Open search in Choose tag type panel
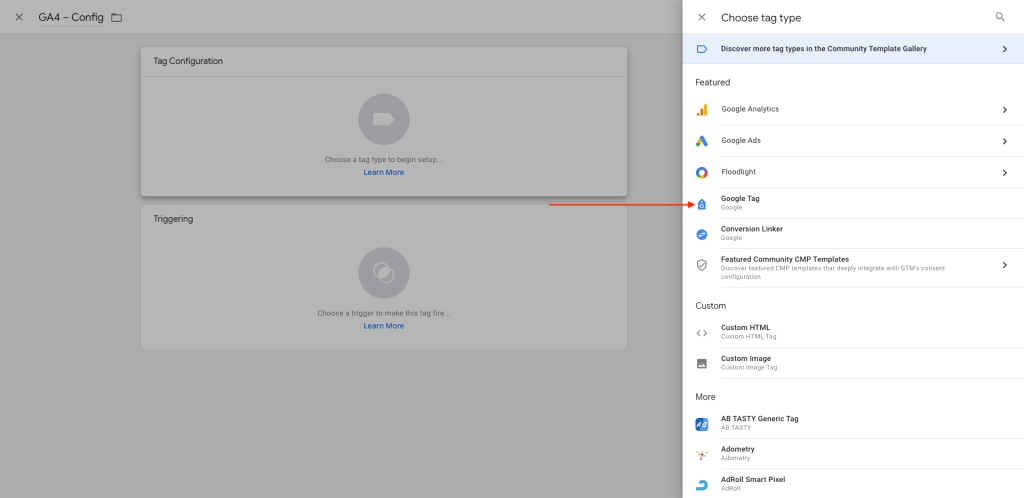This screenshot has width=1024, height=498. tap(1000, 17)
